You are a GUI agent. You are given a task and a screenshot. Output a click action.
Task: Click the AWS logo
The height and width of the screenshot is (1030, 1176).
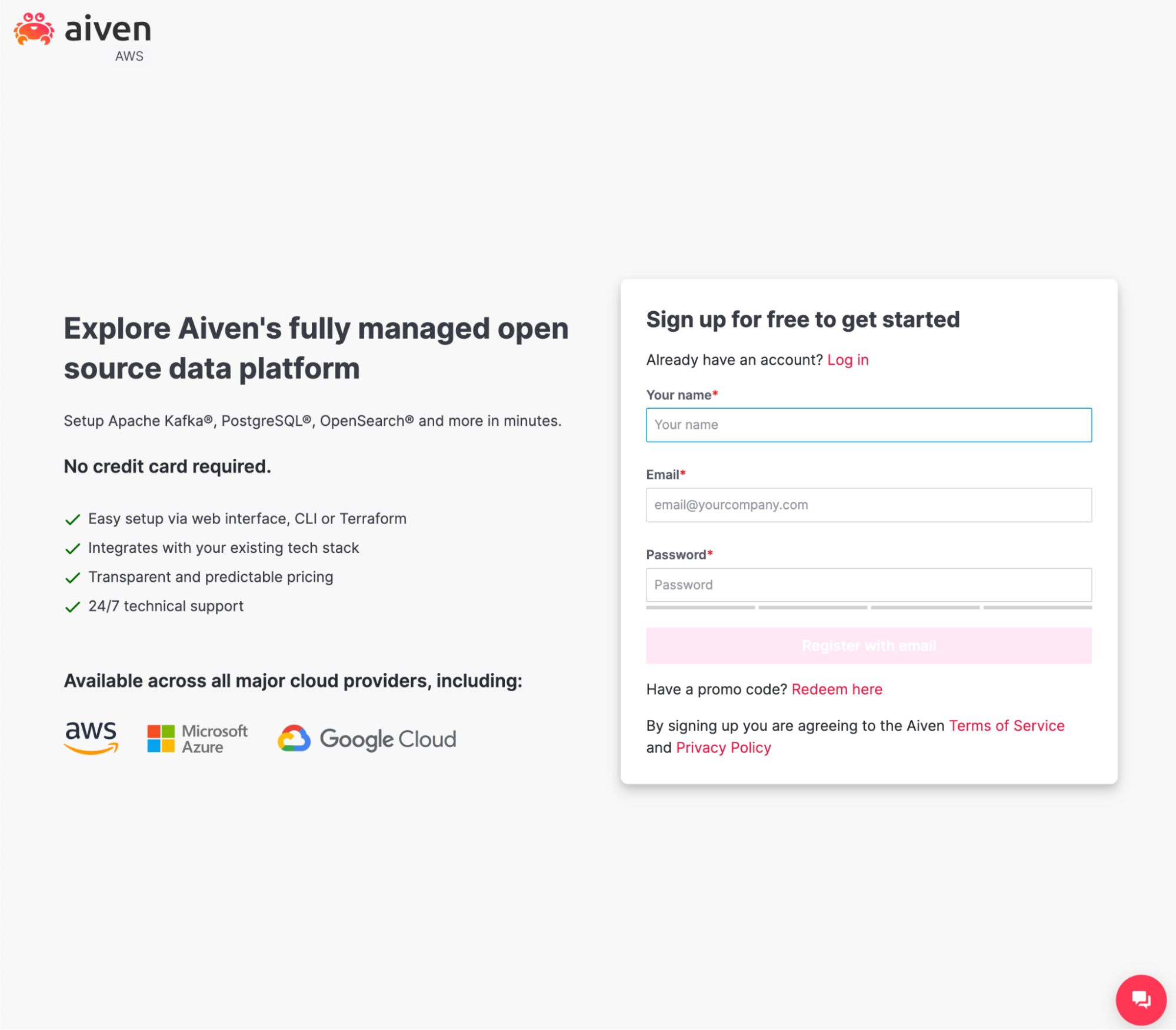90,738
